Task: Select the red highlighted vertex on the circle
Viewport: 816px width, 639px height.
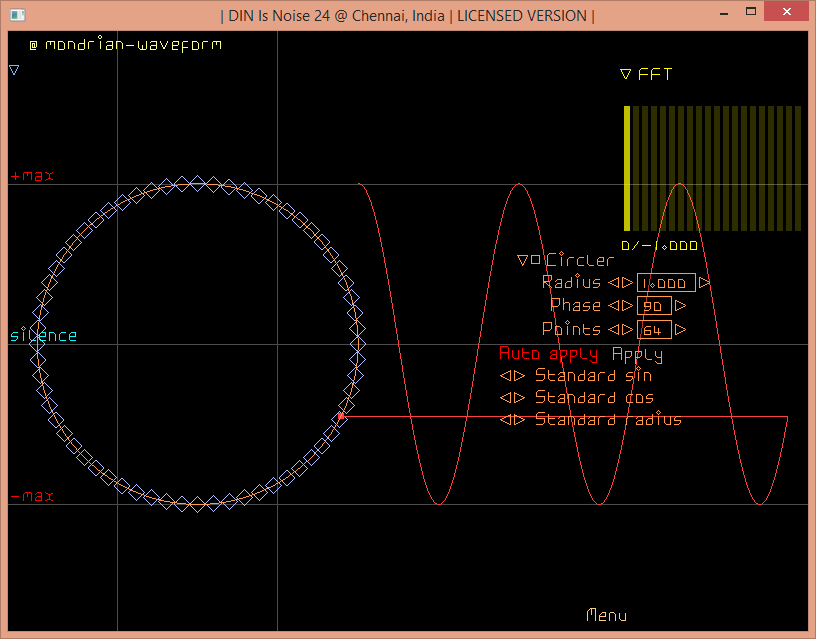Action: pos(341,416)
